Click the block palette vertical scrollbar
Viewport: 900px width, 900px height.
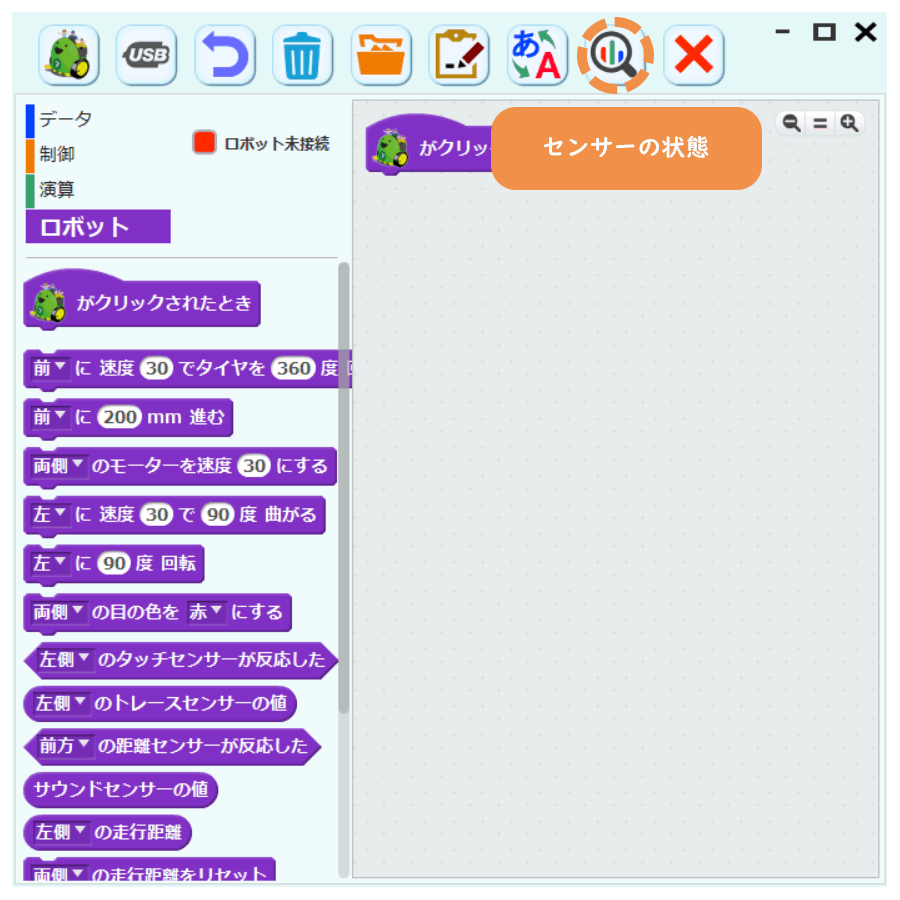[344, 488]
